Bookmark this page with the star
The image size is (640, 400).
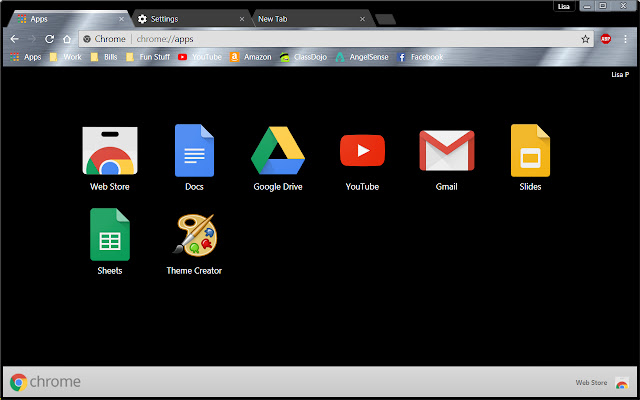click(585, 39)
